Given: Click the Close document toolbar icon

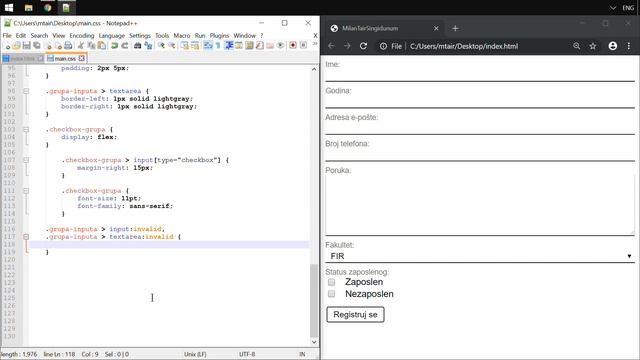Looking at the screenshot, I should coord(48,45).
